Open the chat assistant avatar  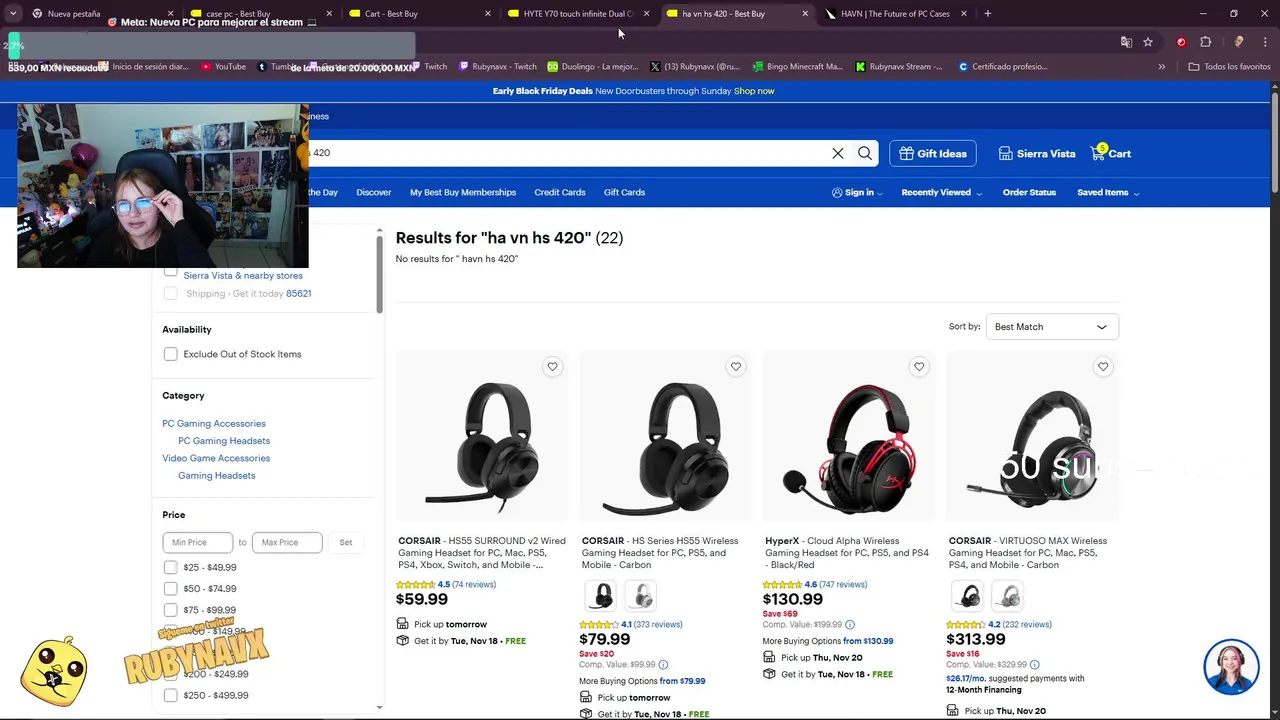coord(1231,667)
